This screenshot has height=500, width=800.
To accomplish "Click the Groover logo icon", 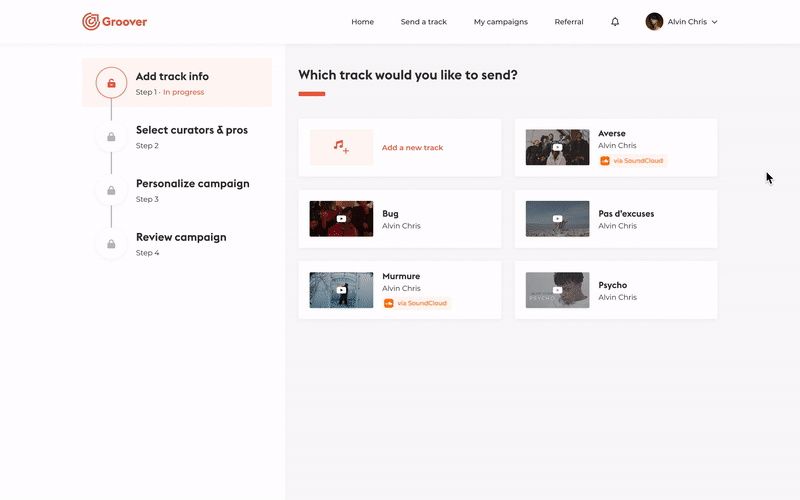I will 91,21.
